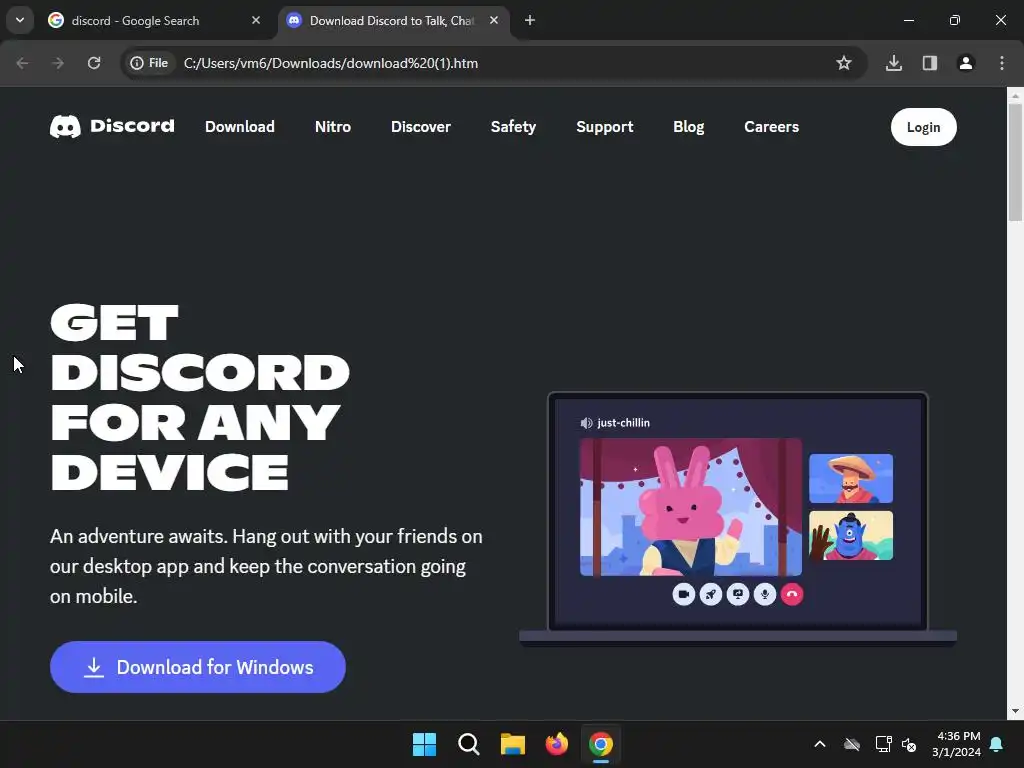Click Download for Windows button
Screen dimensions: 1024x768
click(x=198, y=667)
